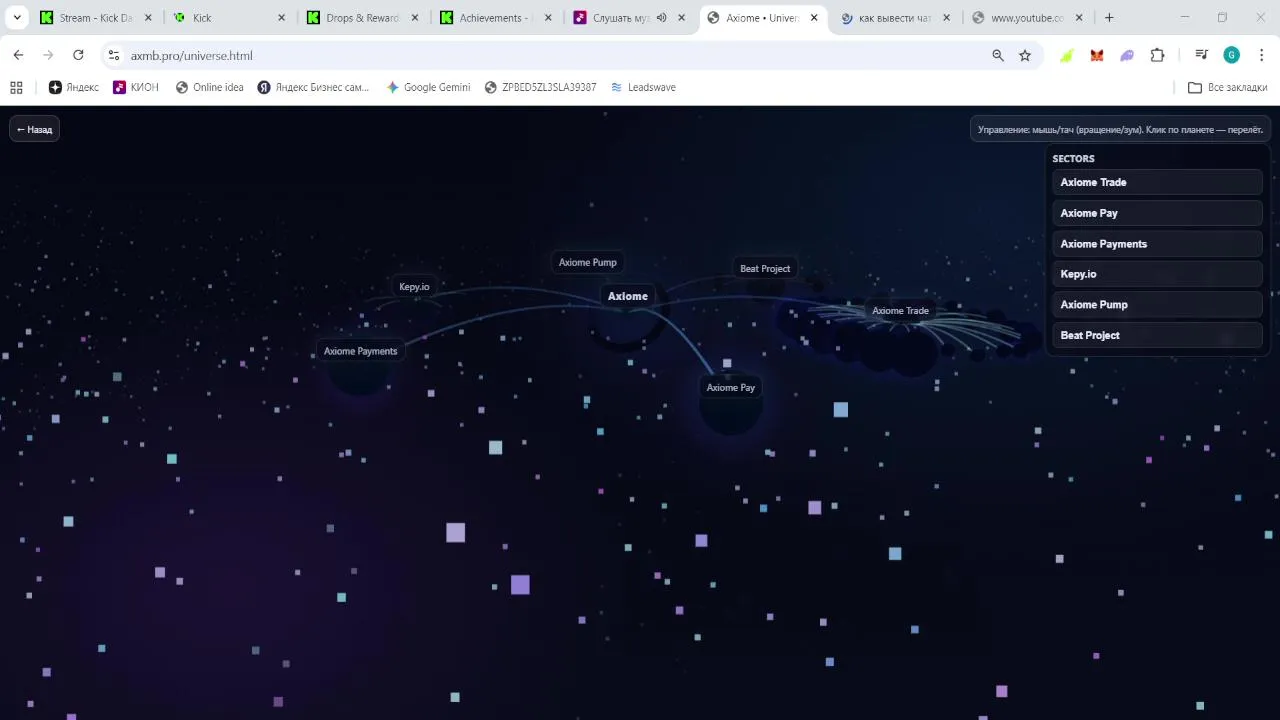
Task: Select Axiome Payments in Sectors list
Action: pos(1157,244)
